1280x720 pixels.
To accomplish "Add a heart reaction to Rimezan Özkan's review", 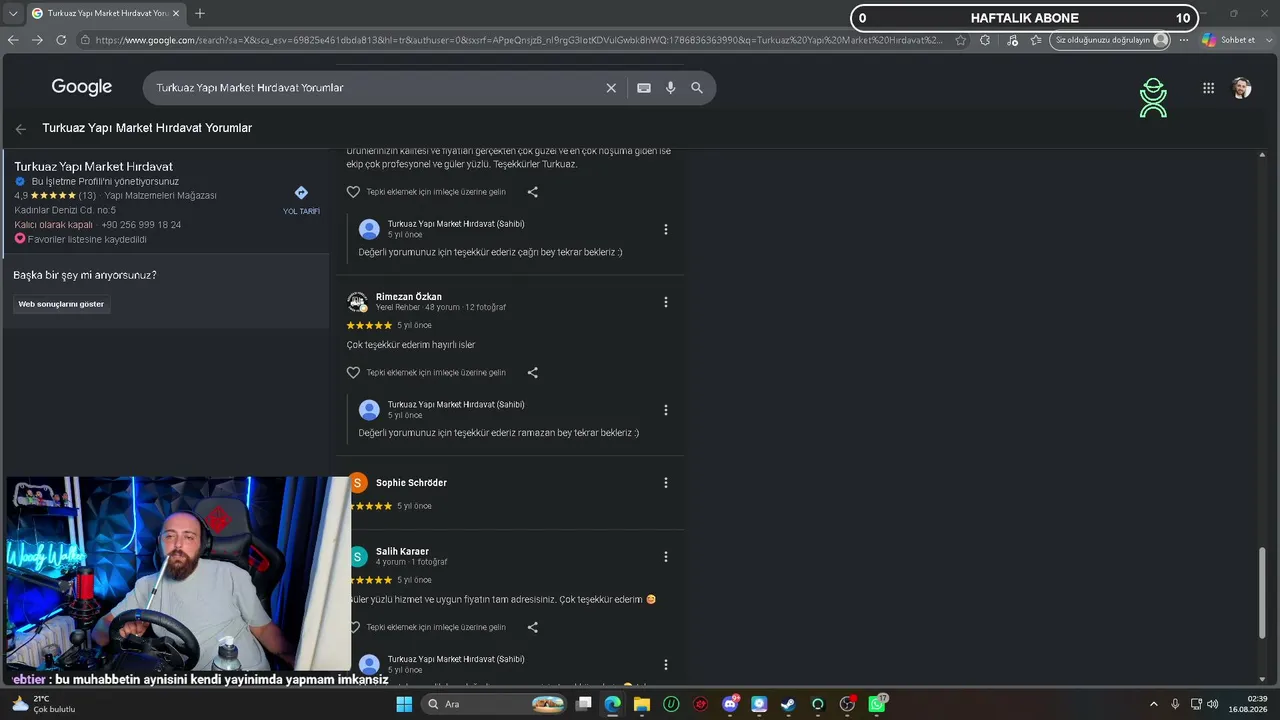I will (x=353, y=373).
